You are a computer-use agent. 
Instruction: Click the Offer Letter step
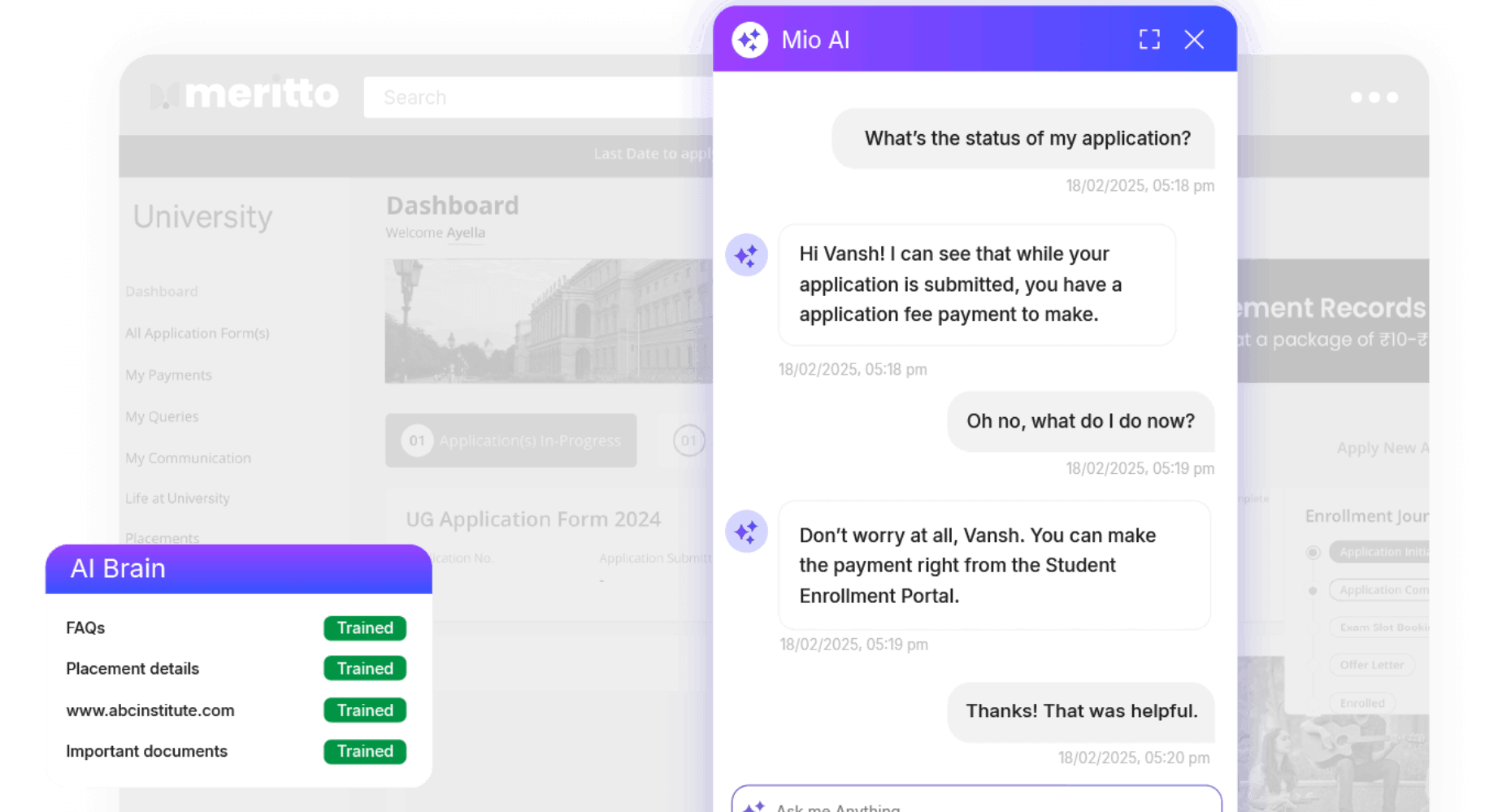click(x=1372, y=665)
